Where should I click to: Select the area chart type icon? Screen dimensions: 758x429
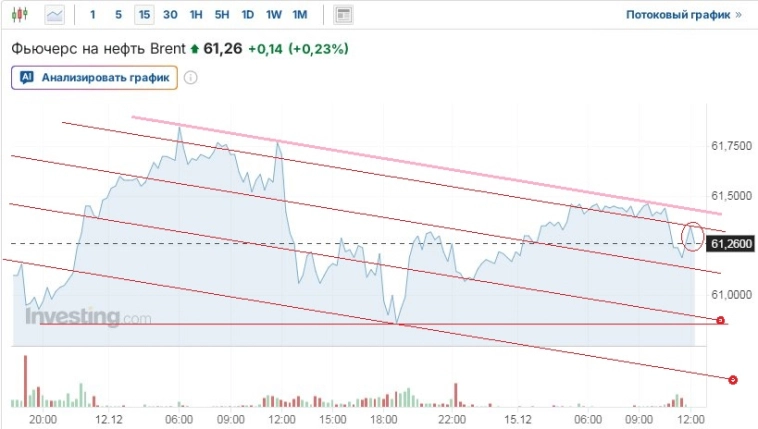click(x=54, y=15)
